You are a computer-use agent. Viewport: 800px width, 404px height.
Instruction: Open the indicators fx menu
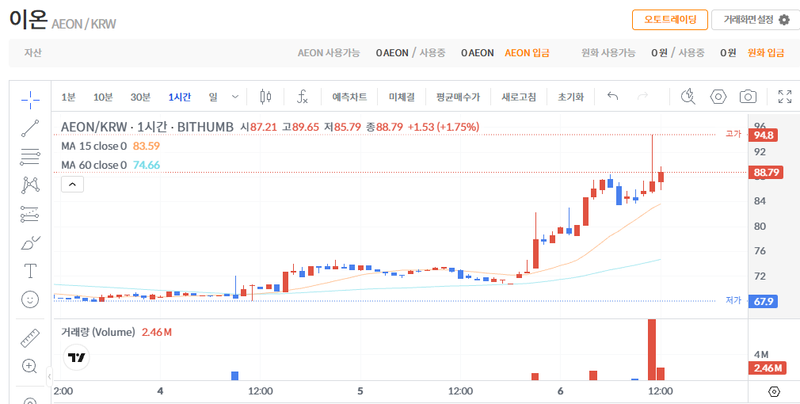(x=302, y=96)
